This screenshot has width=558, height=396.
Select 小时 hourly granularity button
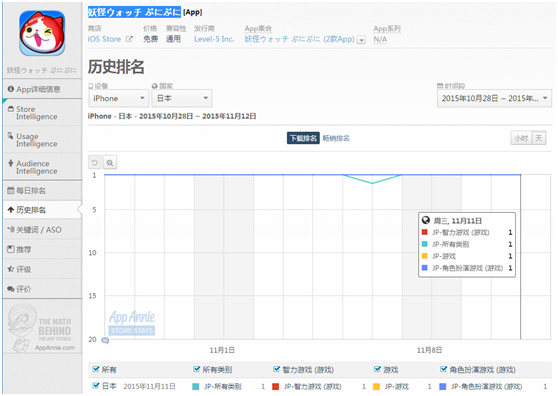coord(521,138)
